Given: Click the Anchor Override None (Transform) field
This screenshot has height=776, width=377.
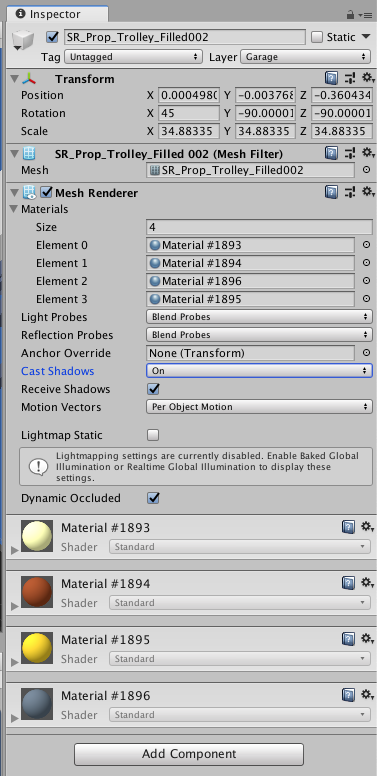Looking at the screenshot, I should [251, 353].
